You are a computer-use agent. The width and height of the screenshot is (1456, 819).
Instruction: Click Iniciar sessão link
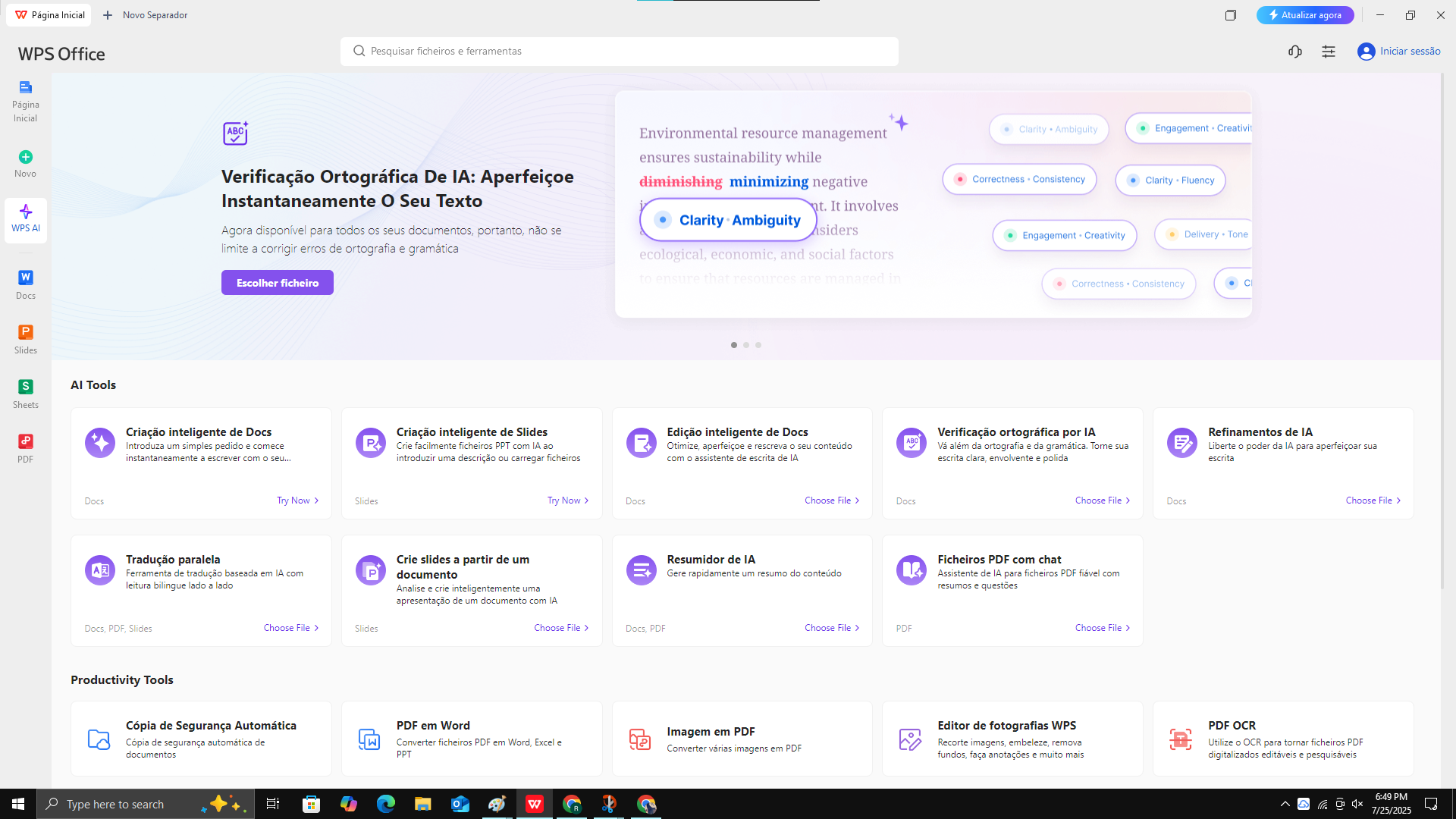point(1410,51)
